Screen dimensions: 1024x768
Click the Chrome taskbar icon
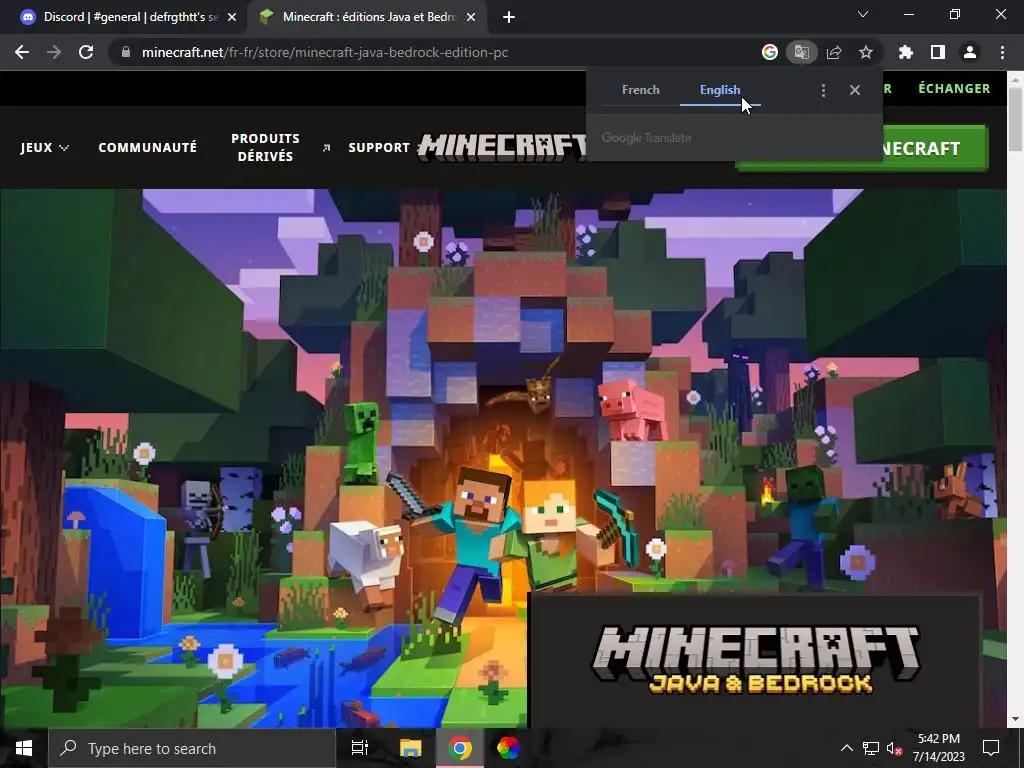pos(460,748)
